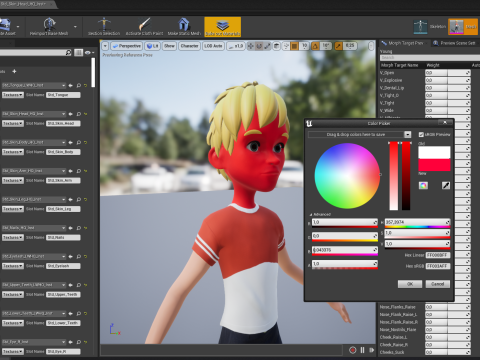Select the translate gizmo in viewport toolbar
480x360 pixels.
251,46
